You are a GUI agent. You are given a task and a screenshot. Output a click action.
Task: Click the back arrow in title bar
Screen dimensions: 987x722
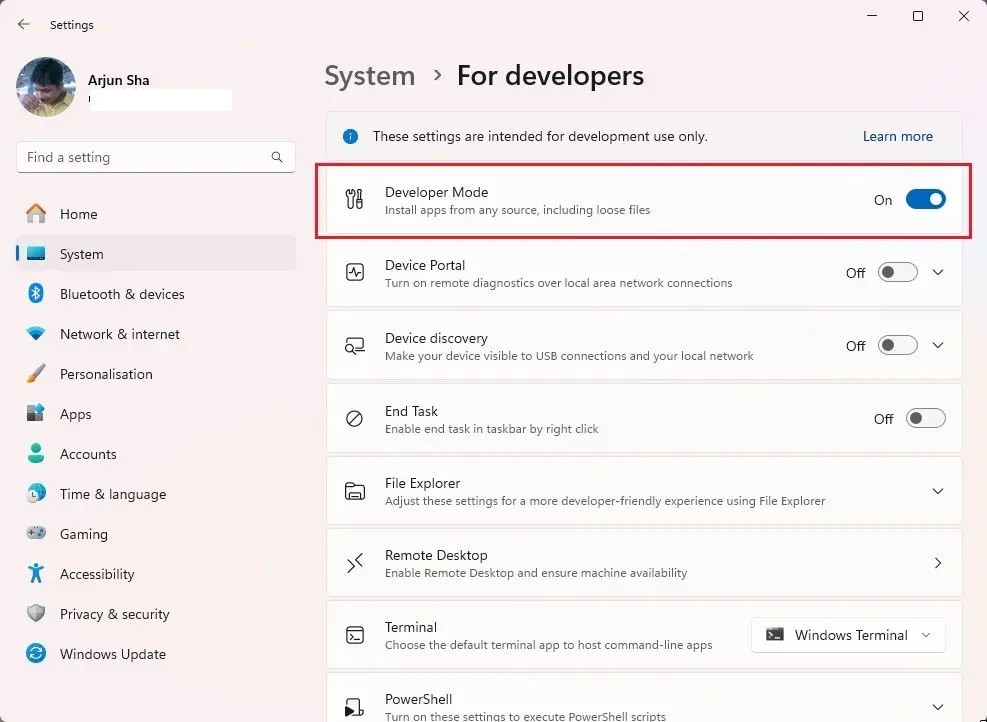(24, 24)
